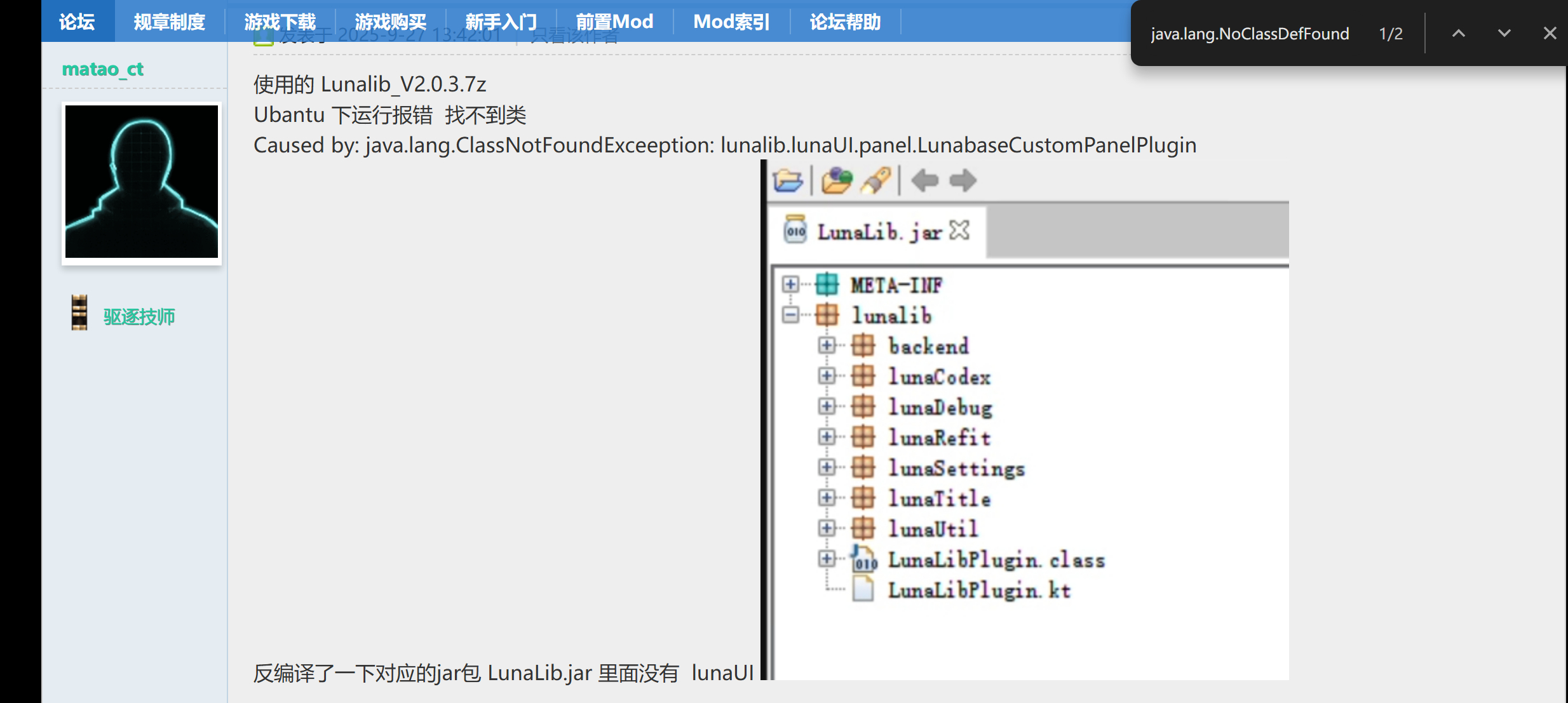Expand the META-INF tree node
Image resolution: width=1568 pixels, height=703 pixels.
[790, 285]
